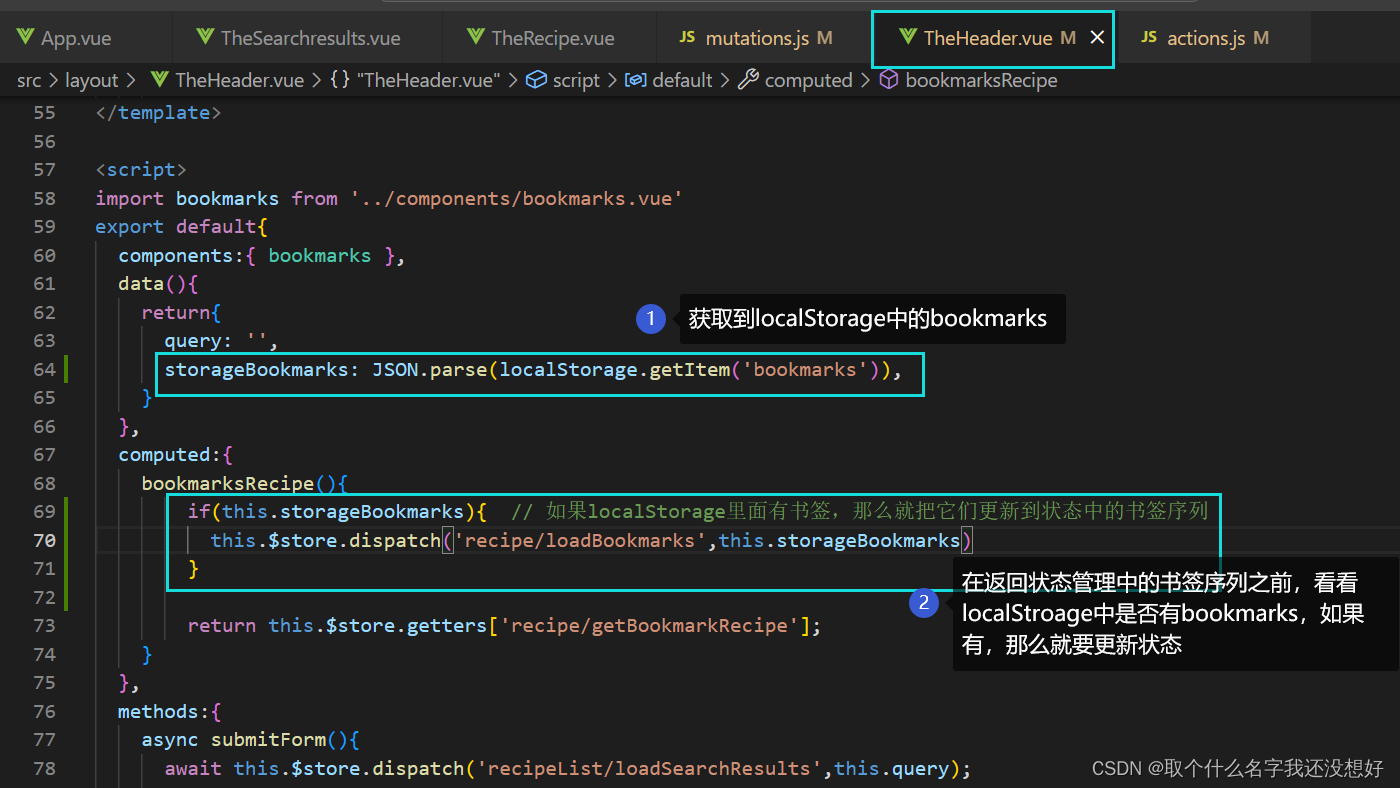Image resolution: width=1400 pixels, height=788 pixels.
Task: Switch to TheSearchresults.vue tab
Action: [x=311, y=39]
